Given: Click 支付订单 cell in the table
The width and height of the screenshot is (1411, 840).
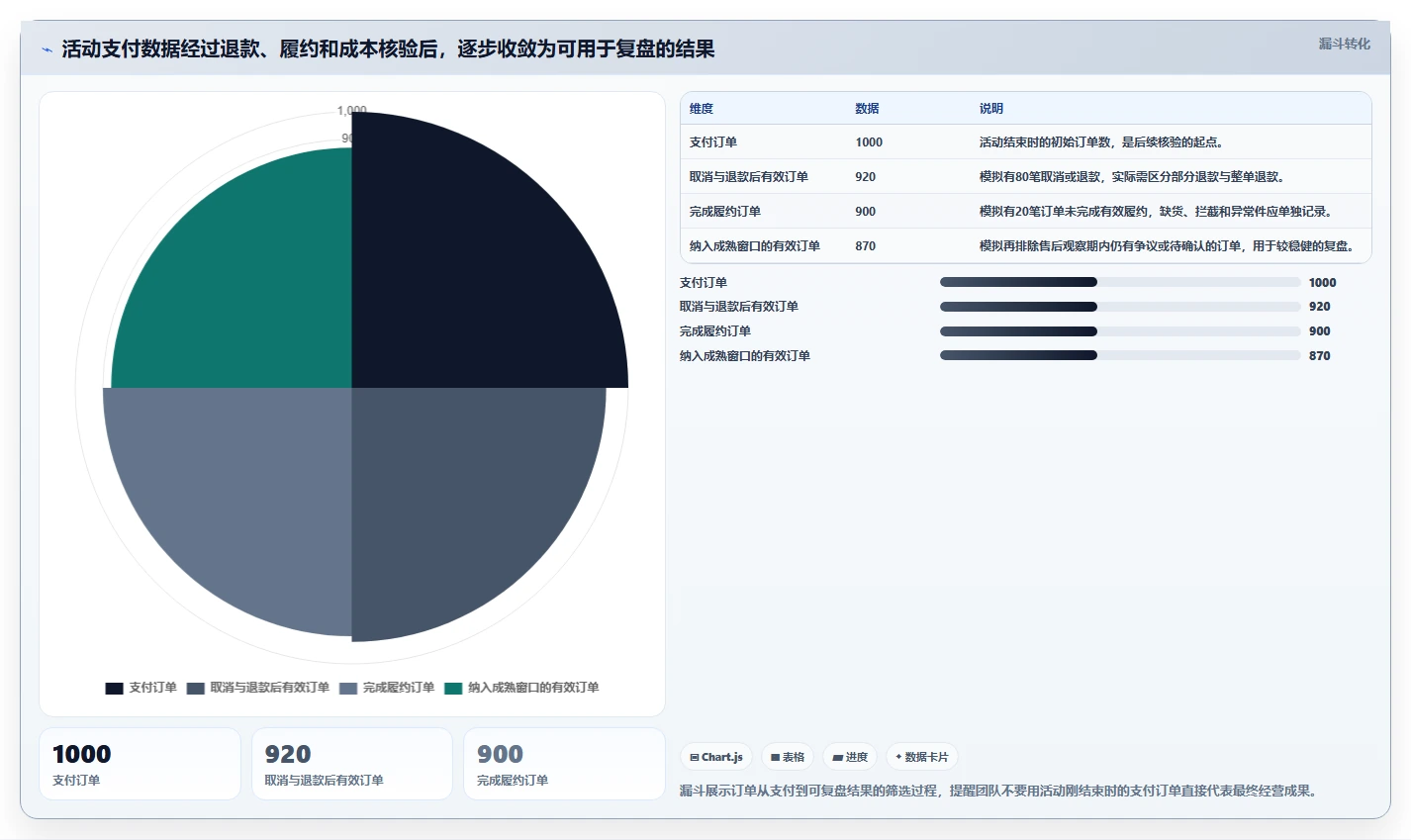Looking at the screenshot, I should pos(713,142).
